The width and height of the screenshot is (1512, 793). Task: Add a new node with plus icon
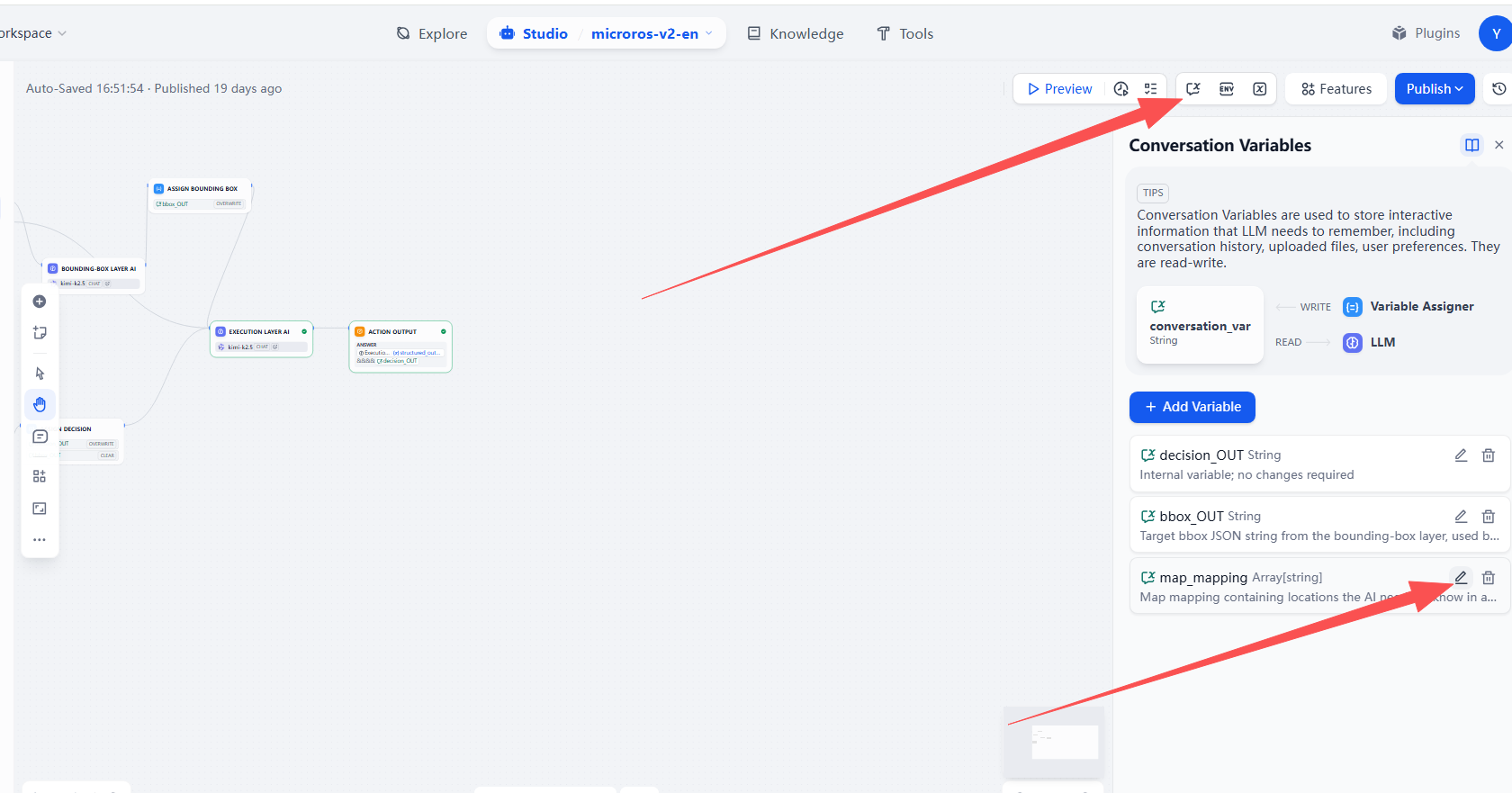pyautogui.click(x=40, y=302)
